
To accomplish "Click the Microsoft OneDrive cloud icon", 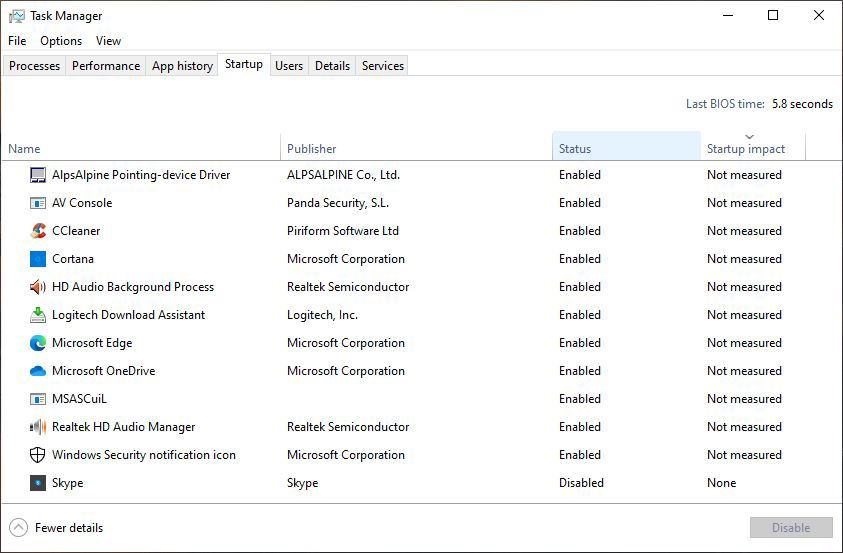I will pyautogui.click(x=38, y=371).
